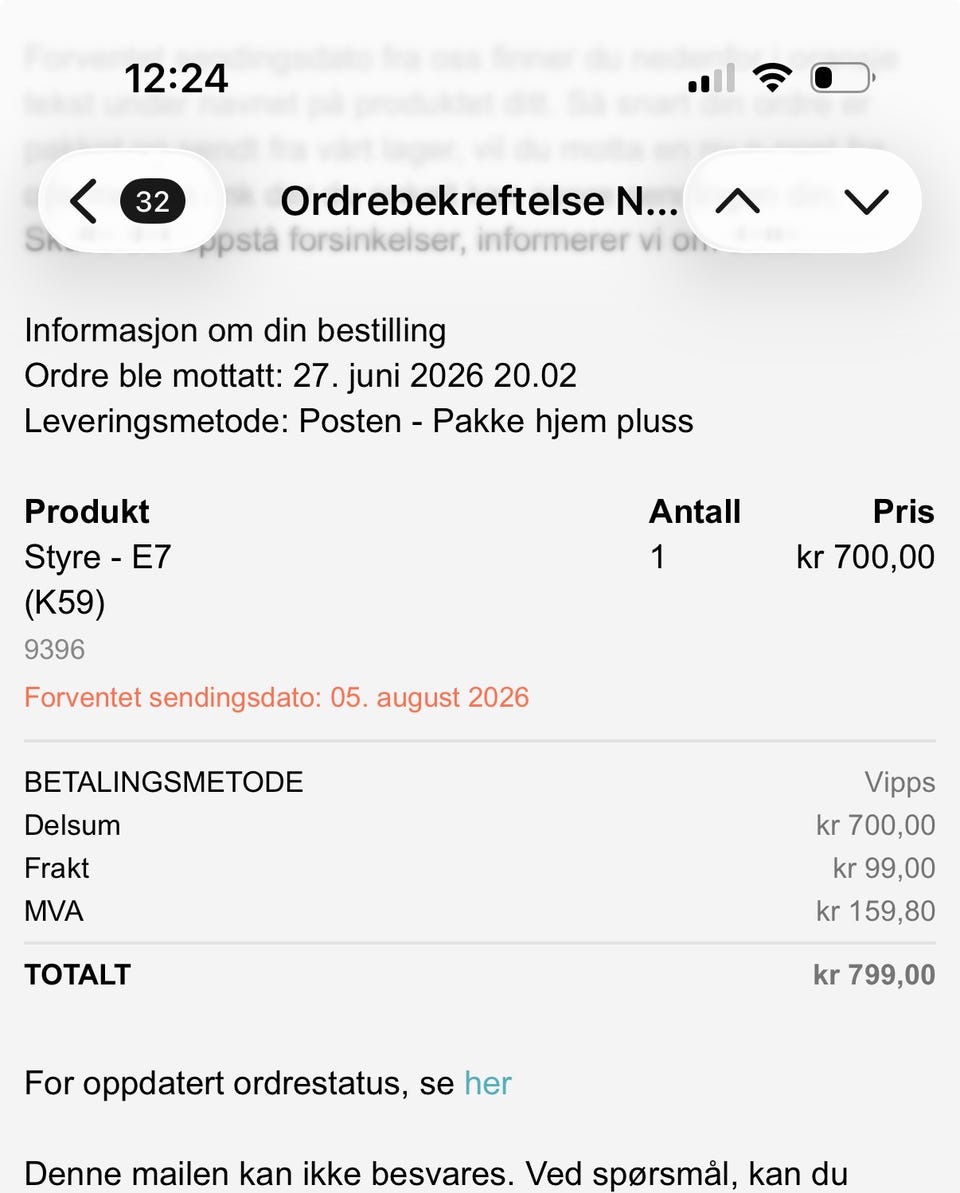Tap the Styre - E7 product name
This screenshot has height=1193, width=960.
97,558
